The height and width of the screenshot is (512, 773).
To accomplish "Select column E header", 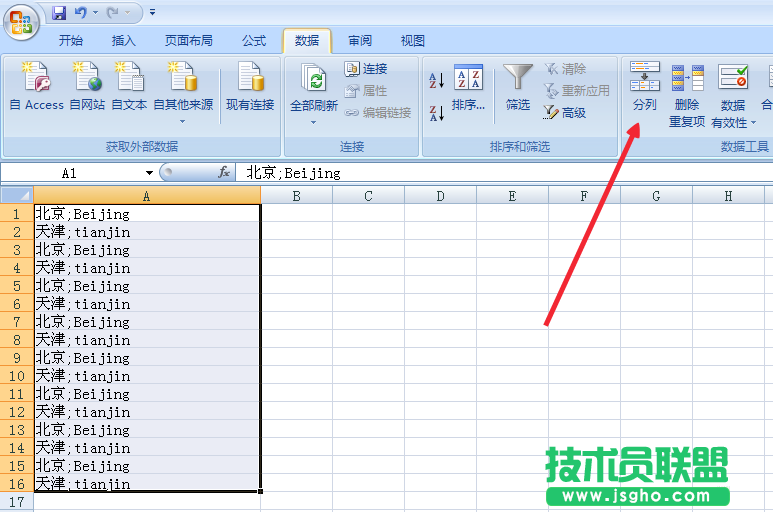I will click(513, 196).
